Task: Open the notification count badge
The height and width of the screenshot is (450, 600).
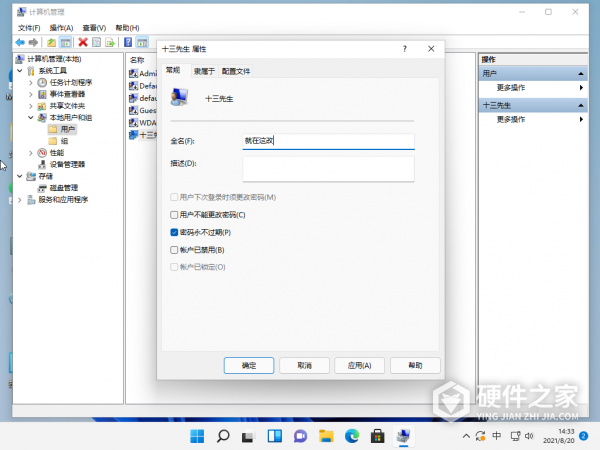Action: click(x=583, y=436)
